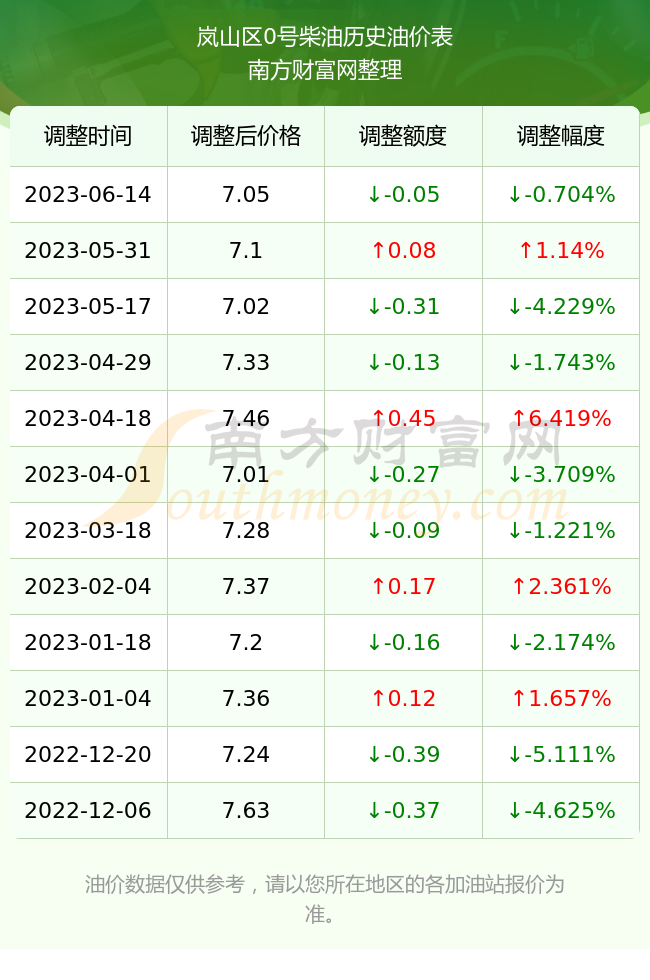Click the ↓-4.229% percentage cell
Image resolution: width=650 pixels, height=980 pixels.
561,306
